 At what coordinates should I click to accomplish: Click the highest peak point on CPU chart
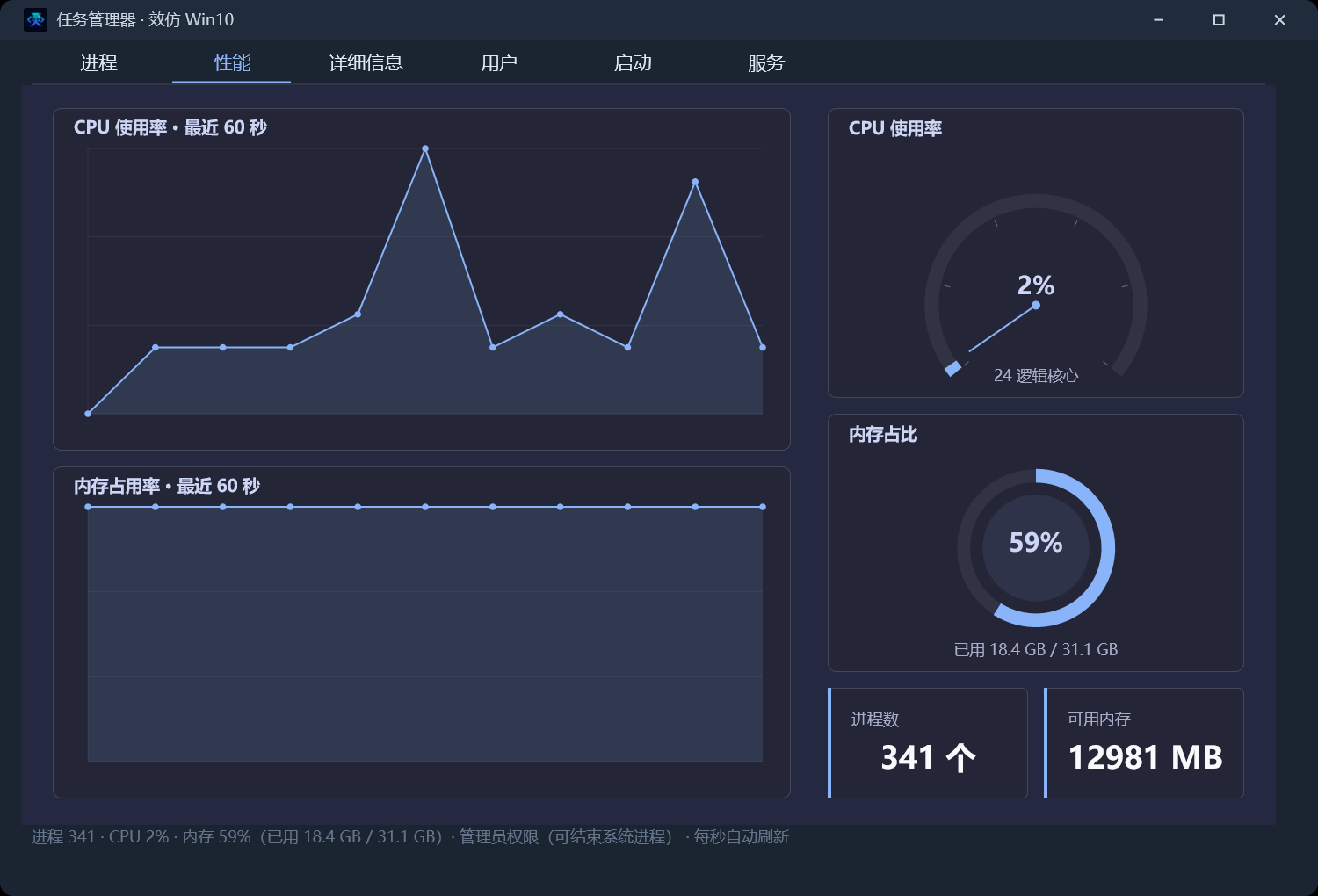[x=425, y=148]
